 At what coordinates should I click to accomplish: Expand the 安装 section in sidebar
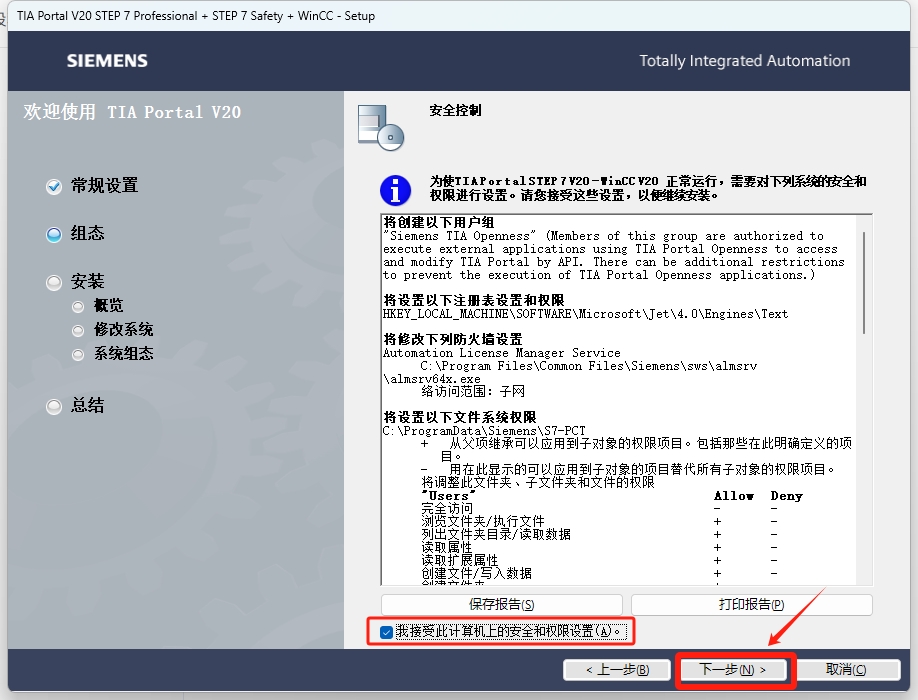(89, 281)
